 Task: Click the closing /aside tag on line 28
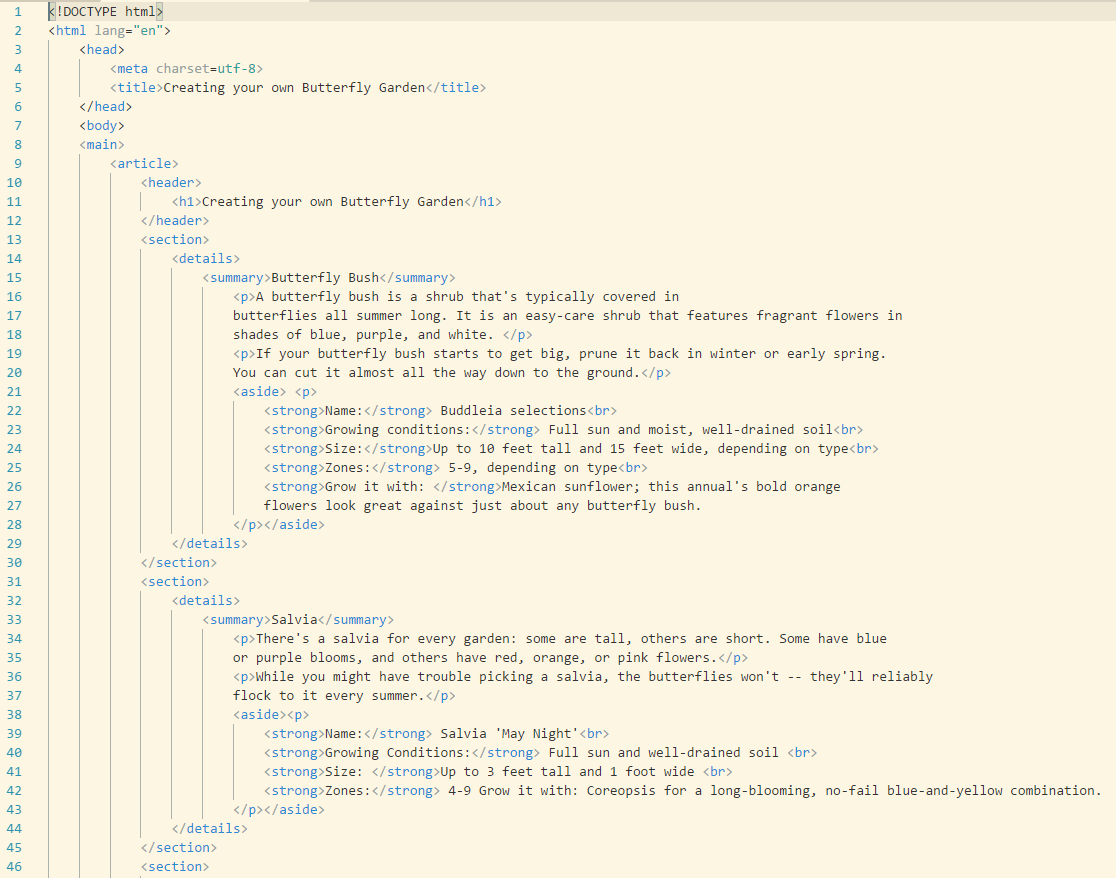(294, 525)
